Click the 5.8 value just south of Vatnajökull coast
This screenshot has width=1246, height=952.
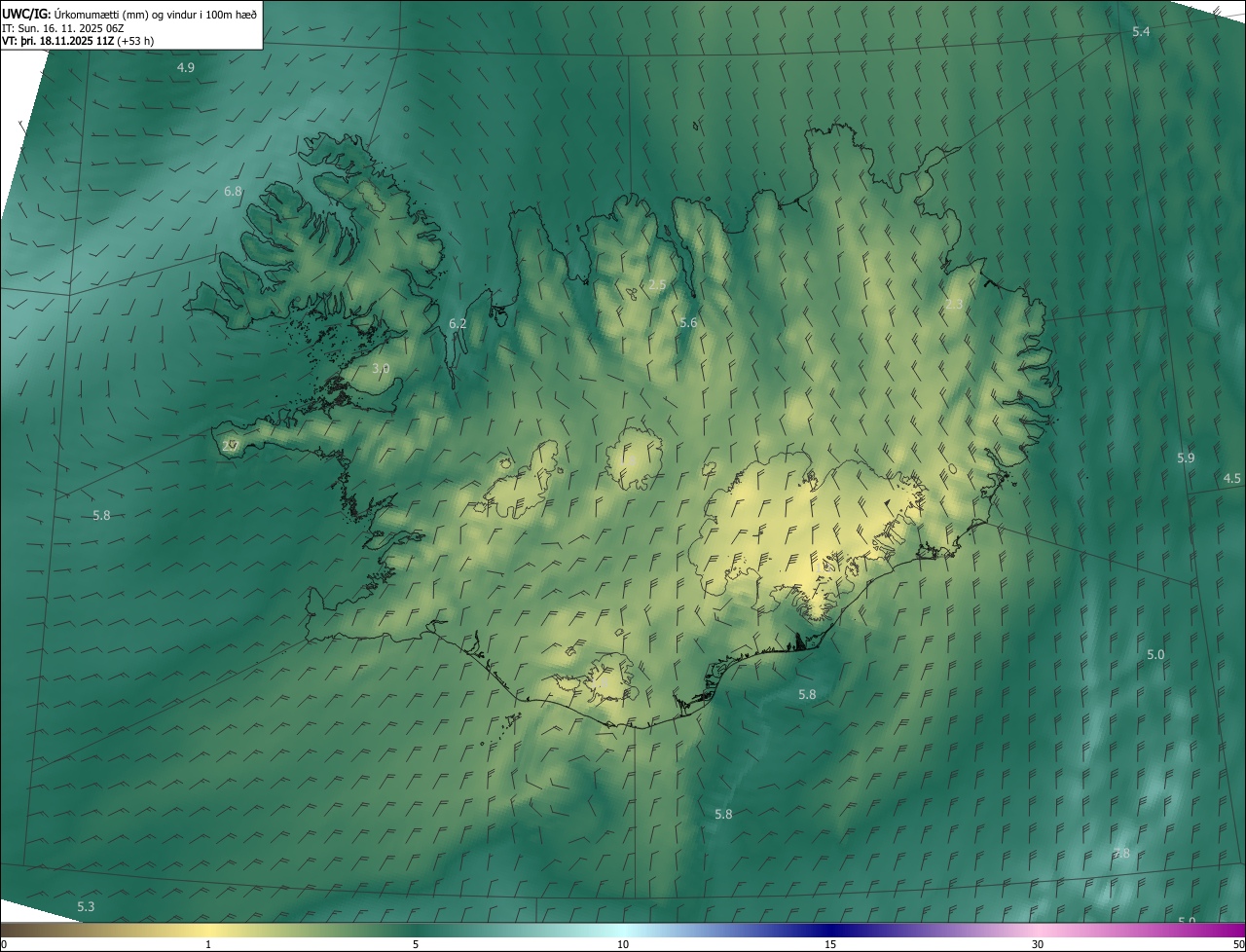click(x=807, y=694)
